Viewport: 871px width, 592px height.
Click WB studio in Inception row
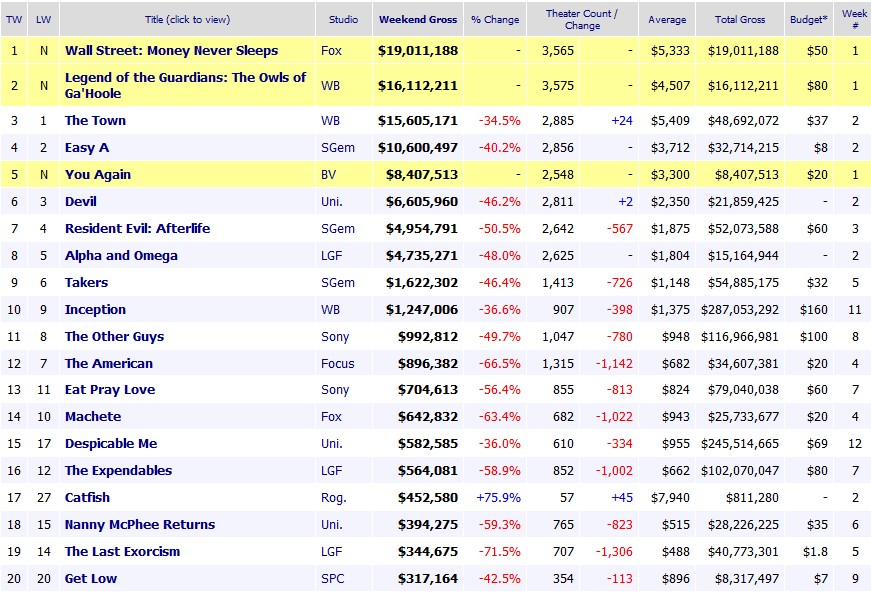click(x=331, y=309)
